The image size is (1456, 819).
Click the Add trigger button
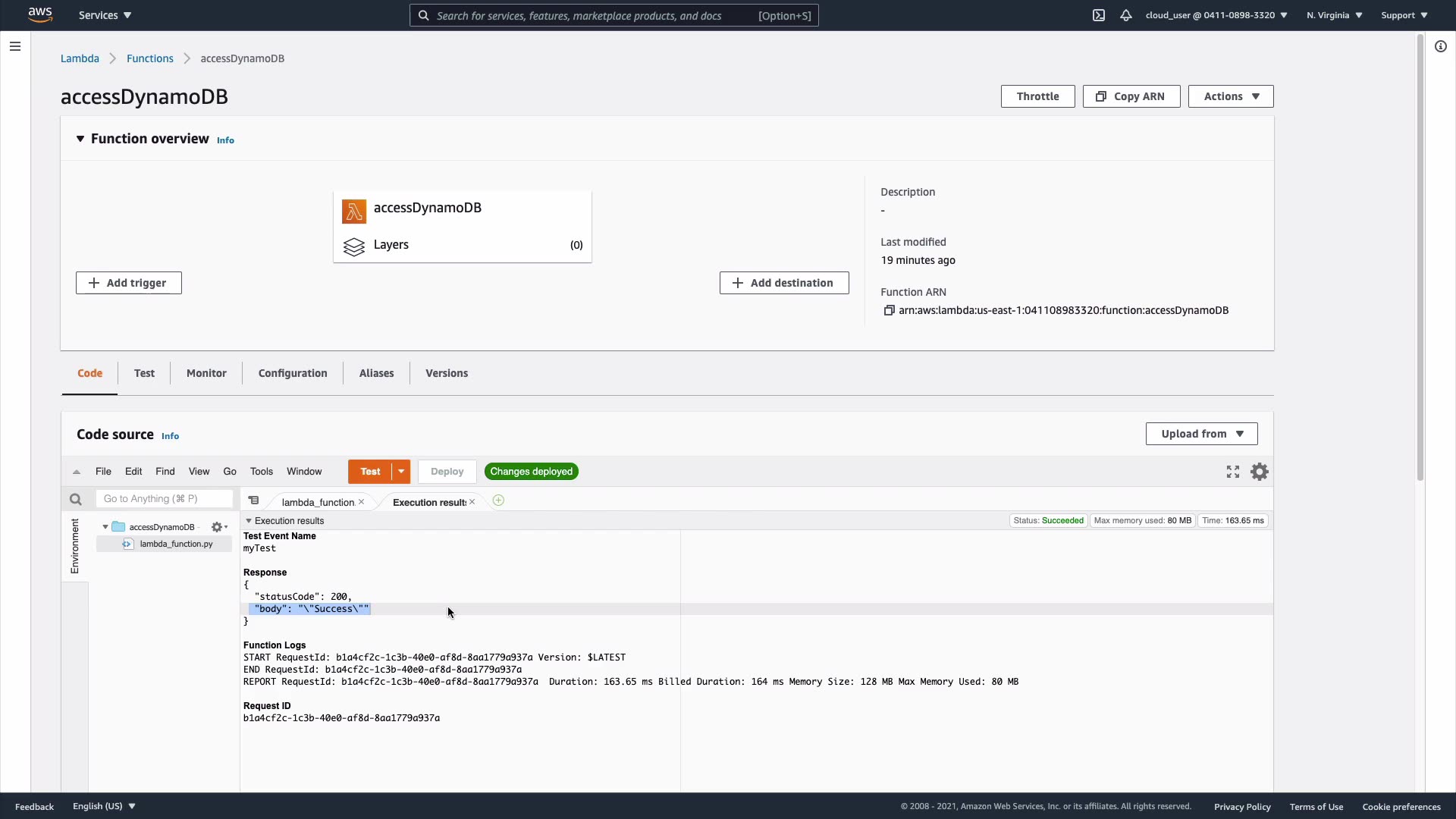(129, 283)
